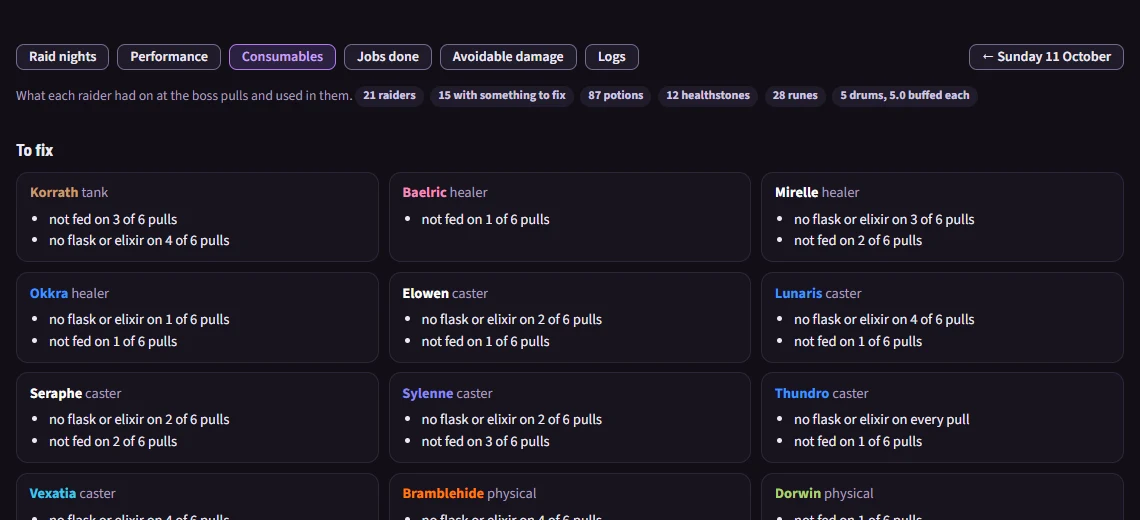Click the 12 healthstones badge
The width and height of the screenshot is (1140, 520).
[708, 95]
